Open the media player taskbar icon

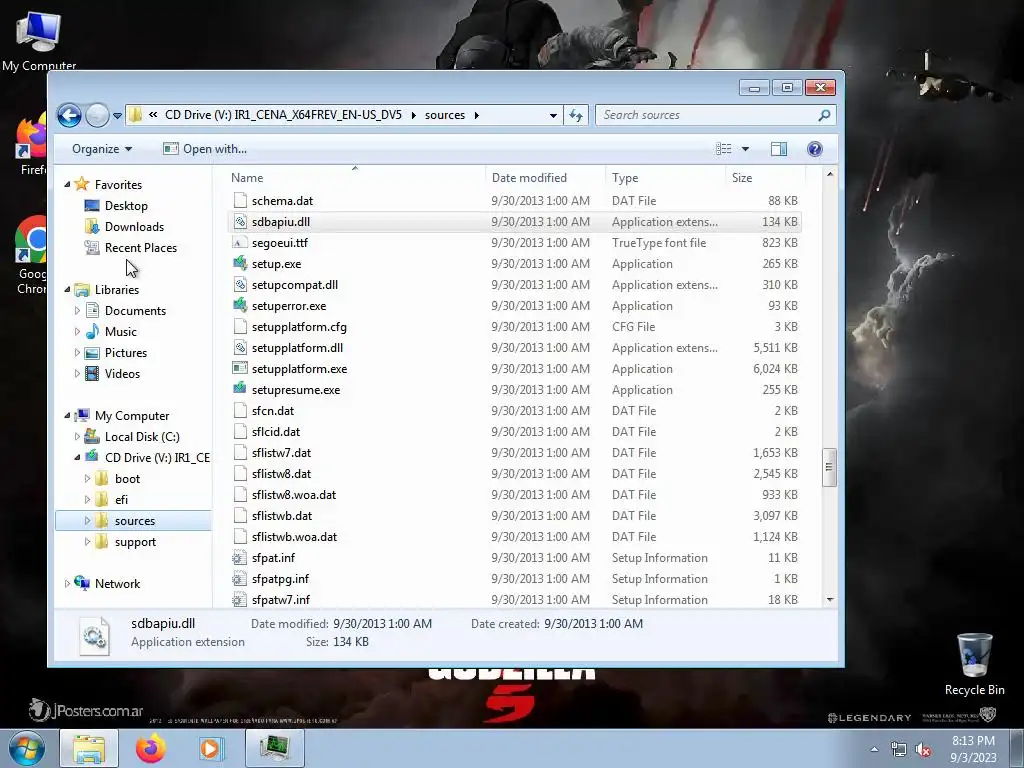(x=210, y=749)
